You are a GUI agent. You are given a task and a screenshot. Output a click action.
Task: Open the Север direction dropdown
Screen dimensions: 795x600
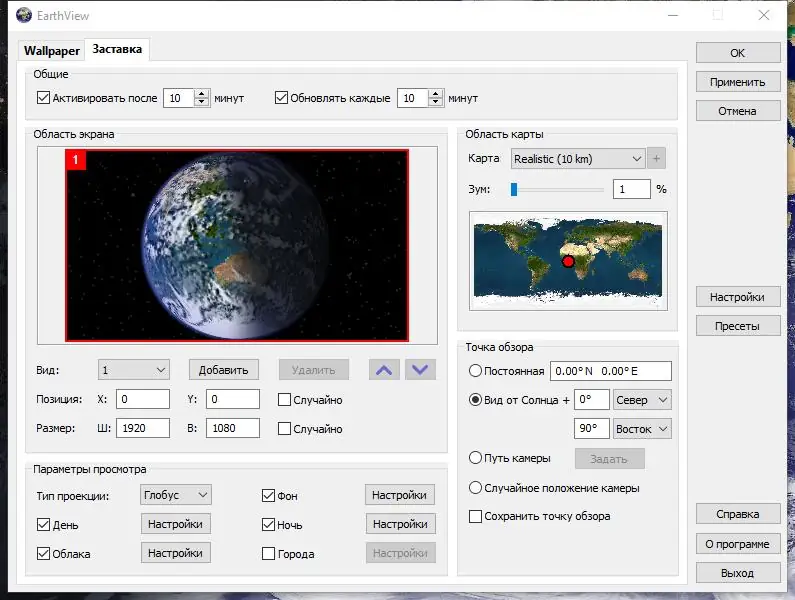click(x=642, y=400)
